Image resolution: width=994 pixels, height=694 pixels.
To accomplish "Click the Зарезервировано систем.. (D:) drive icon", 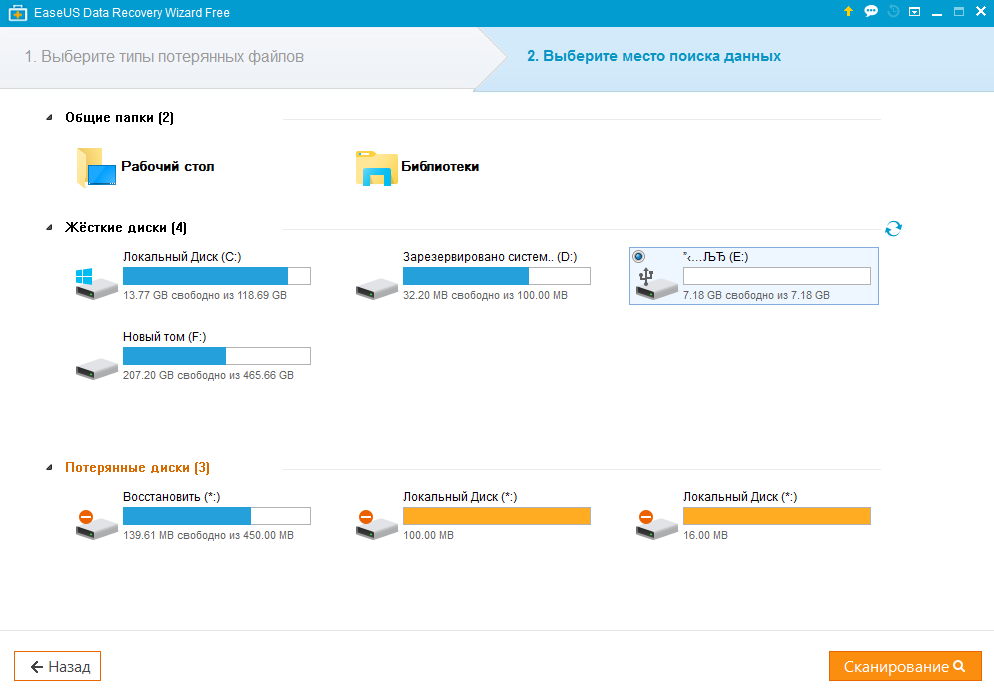I will pyautogui.click(x=377, y=288).
